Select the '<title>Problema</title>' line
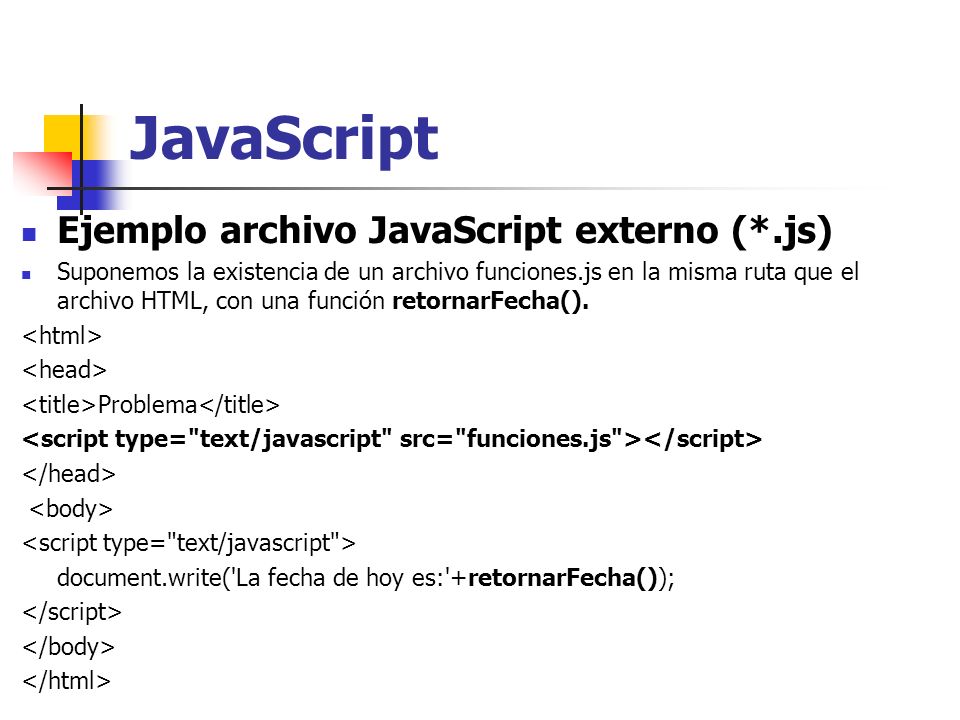The image size is (960, 720). pos(151,405)
